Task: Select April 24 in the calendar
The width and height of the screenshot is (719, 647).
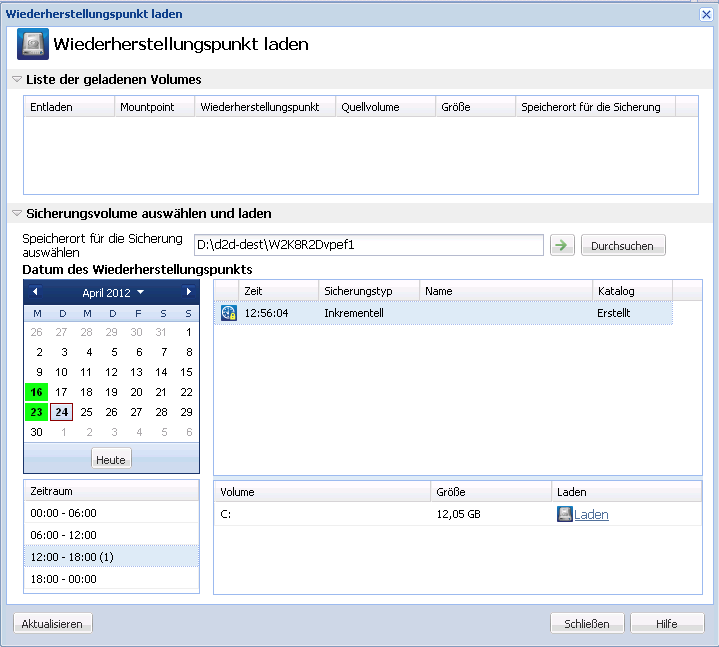Action: point(61,412)
